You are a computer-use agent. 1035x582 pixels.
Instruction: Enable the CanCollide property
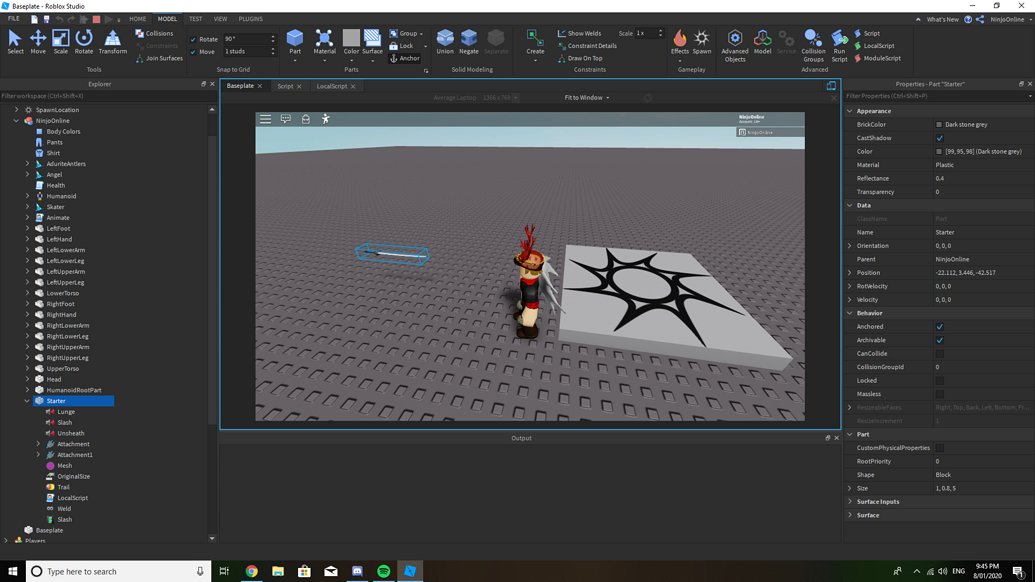[939, 354]
